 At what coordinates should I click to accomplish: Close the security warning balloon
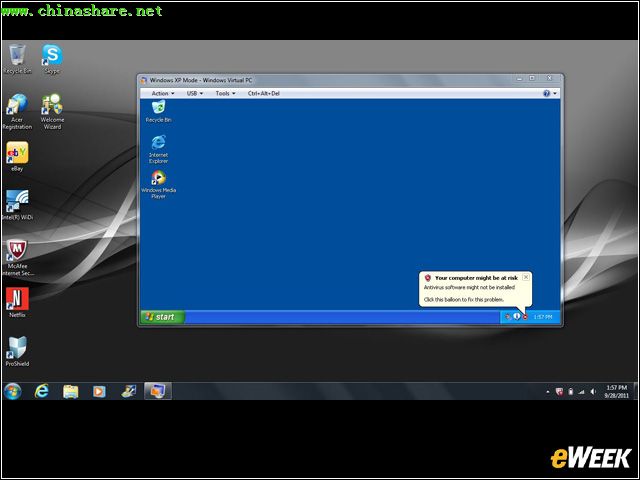(x=526, y=277)
